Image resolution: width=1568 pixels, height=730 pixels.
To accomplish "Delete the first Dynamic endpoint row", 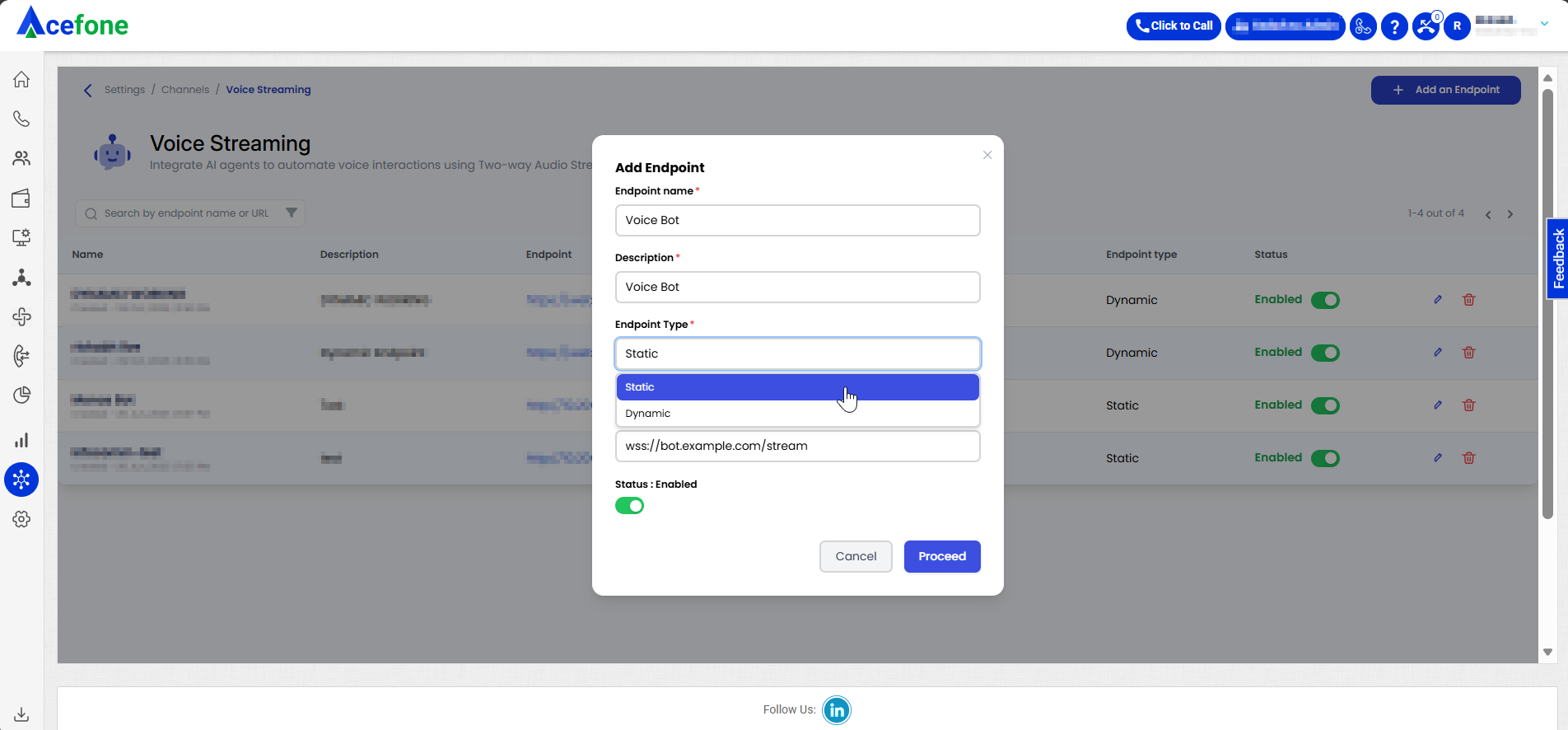I will tap(1468, 300).
